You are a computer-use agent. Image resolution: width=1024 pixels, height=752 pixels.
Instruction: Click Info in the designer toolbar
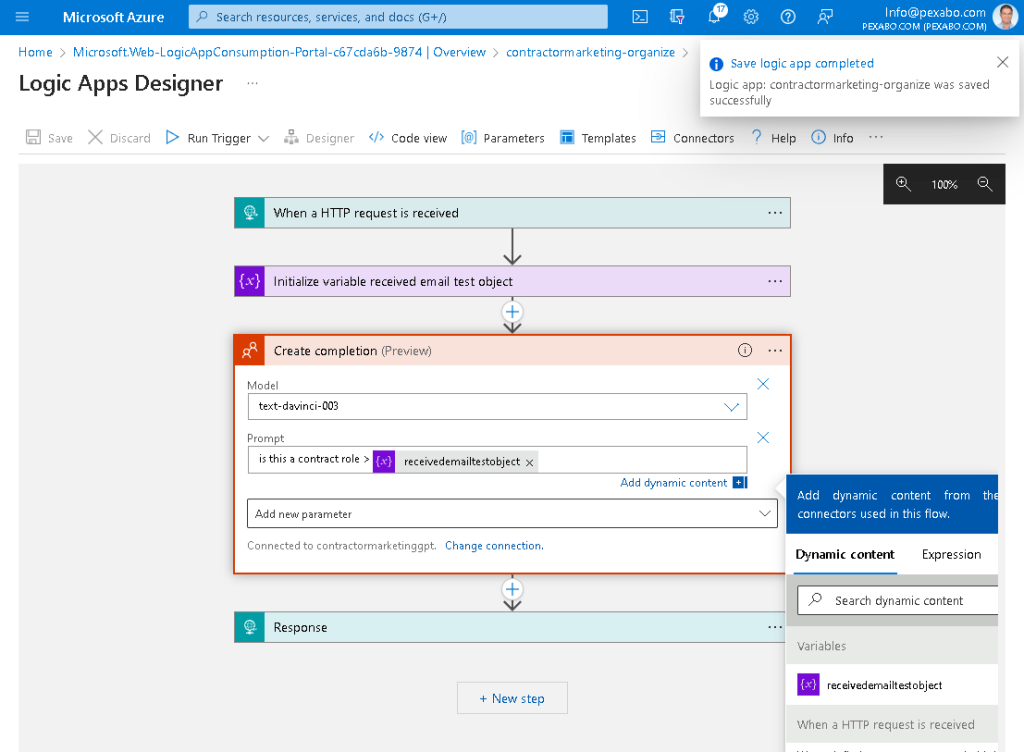tap(833, 138)
